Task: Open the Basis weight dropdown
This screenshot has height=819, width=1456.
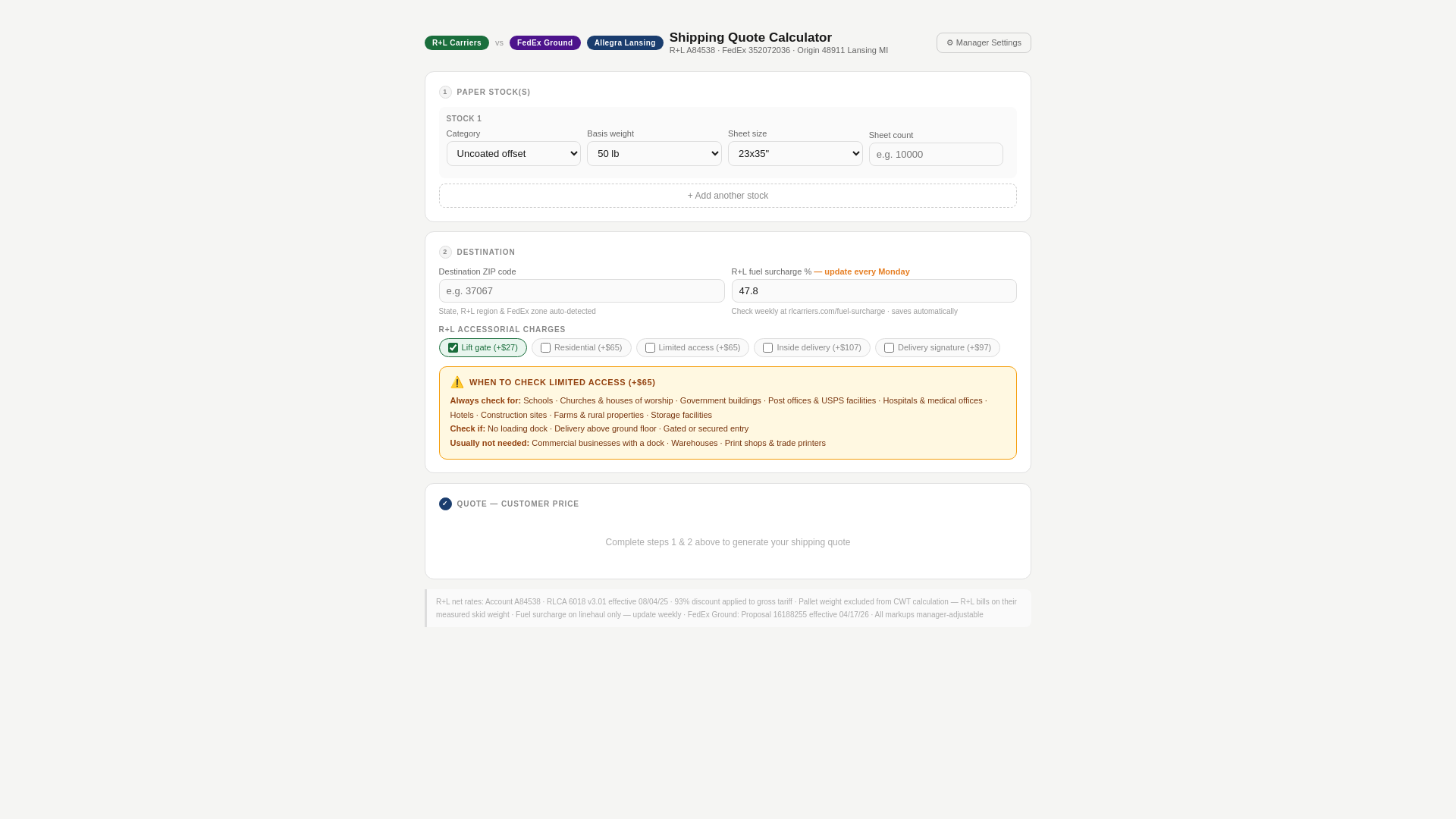Action: 654,154
